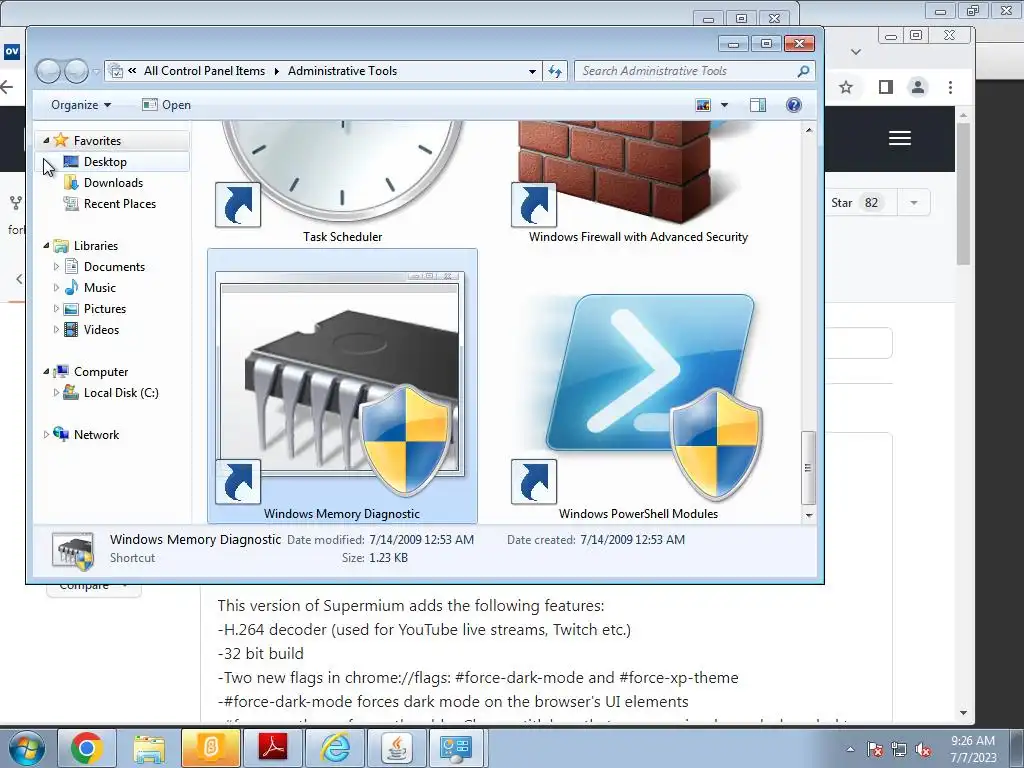Expand the Local Disk (C:) node
1024x768 pixels.
56,392
